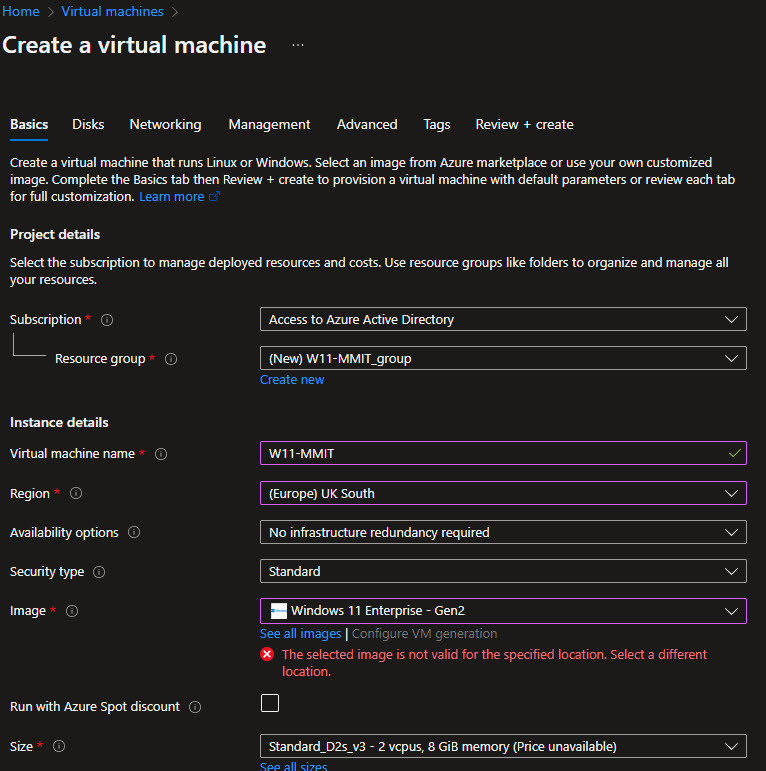Click Configure VM generation link
The width and height of the screenshot is (766, 771).
[x=424, y=634]
